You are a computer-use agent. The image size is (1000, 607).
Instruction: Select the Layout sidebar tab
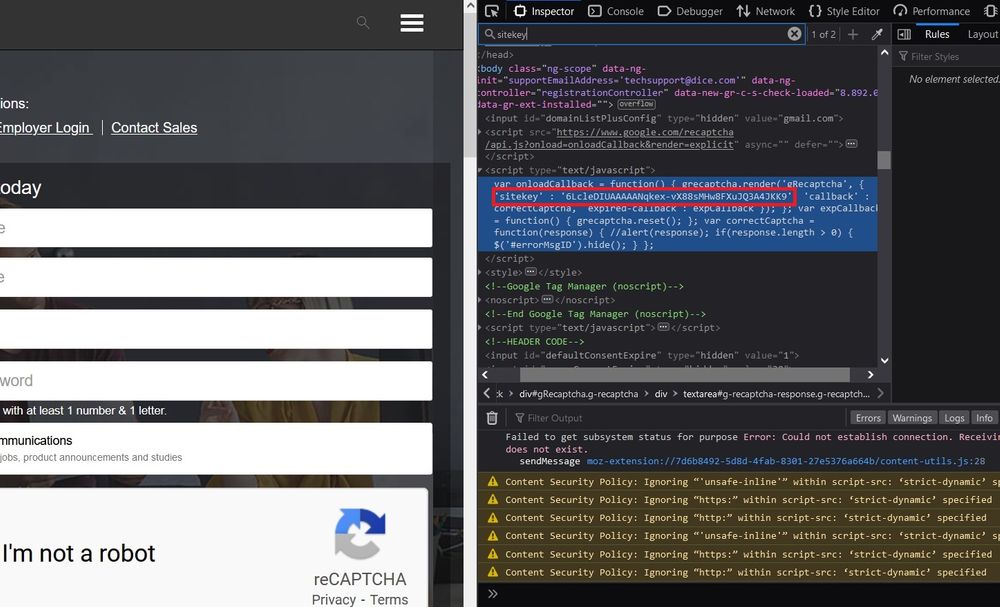coord(982,34)
